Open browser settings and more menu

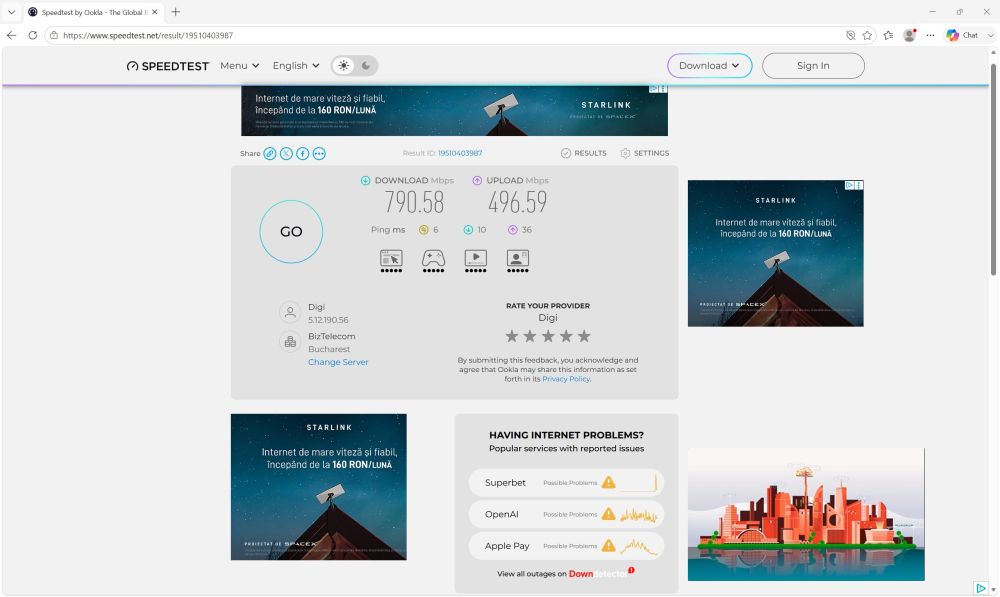930,35
